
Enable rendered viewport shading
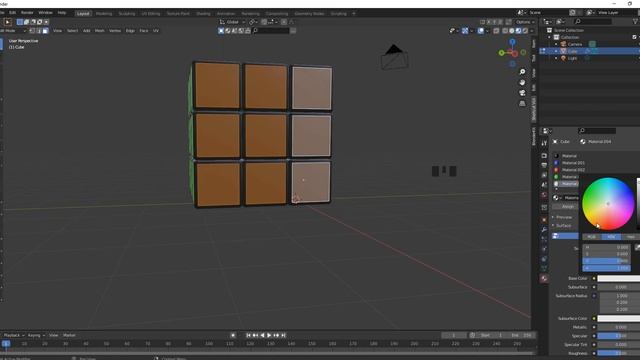(x=525, y=31)
